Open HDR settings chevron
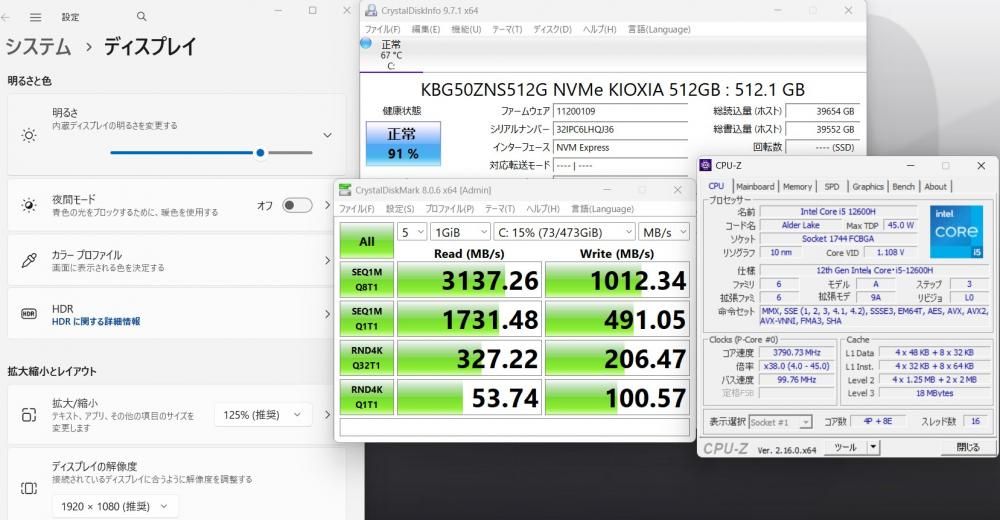This screenshot has height=520, width=1000. pos(327,314)
